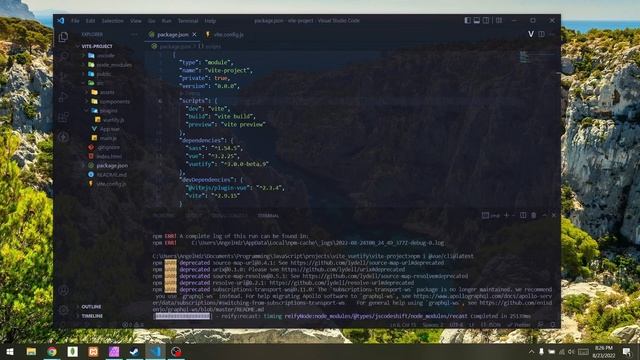Open the Manage gear icon
The image size is (640, 360).
click(x=63, y=310)
